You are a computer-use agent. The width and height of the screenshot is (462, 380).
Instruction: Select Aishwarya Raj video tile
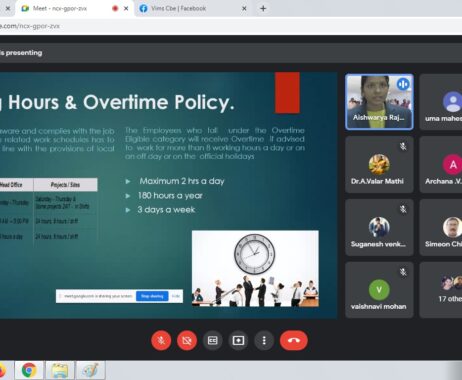pos(379,102)
